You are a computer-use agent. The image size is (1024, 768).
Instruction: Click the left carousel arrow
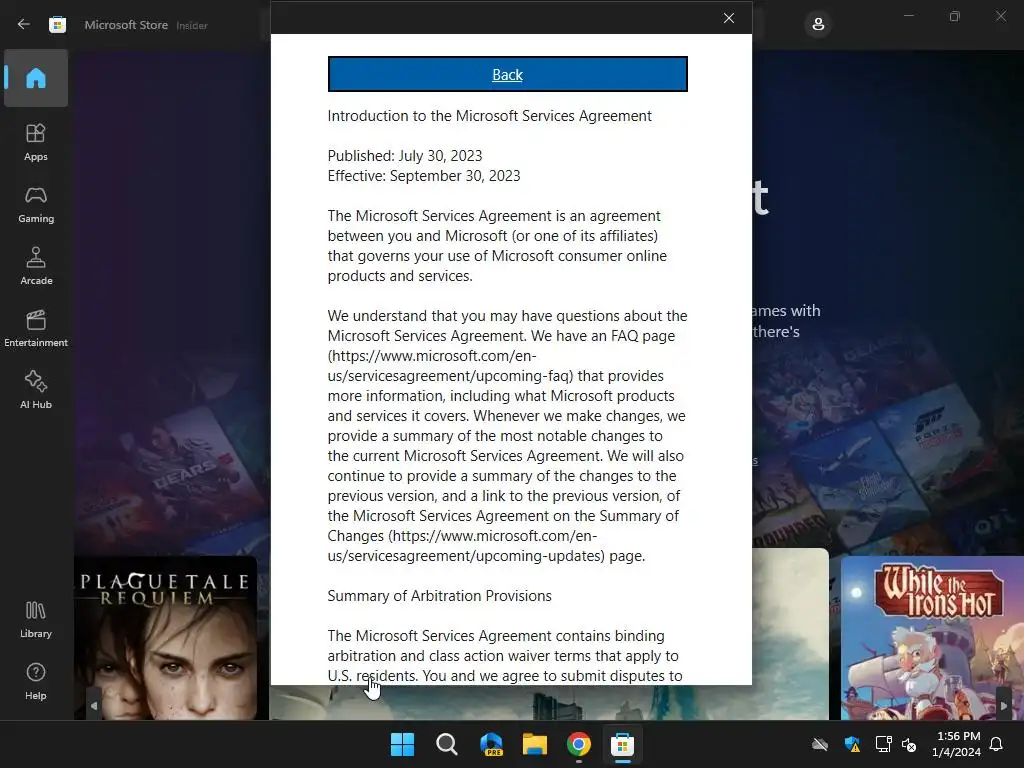[93, 705]
